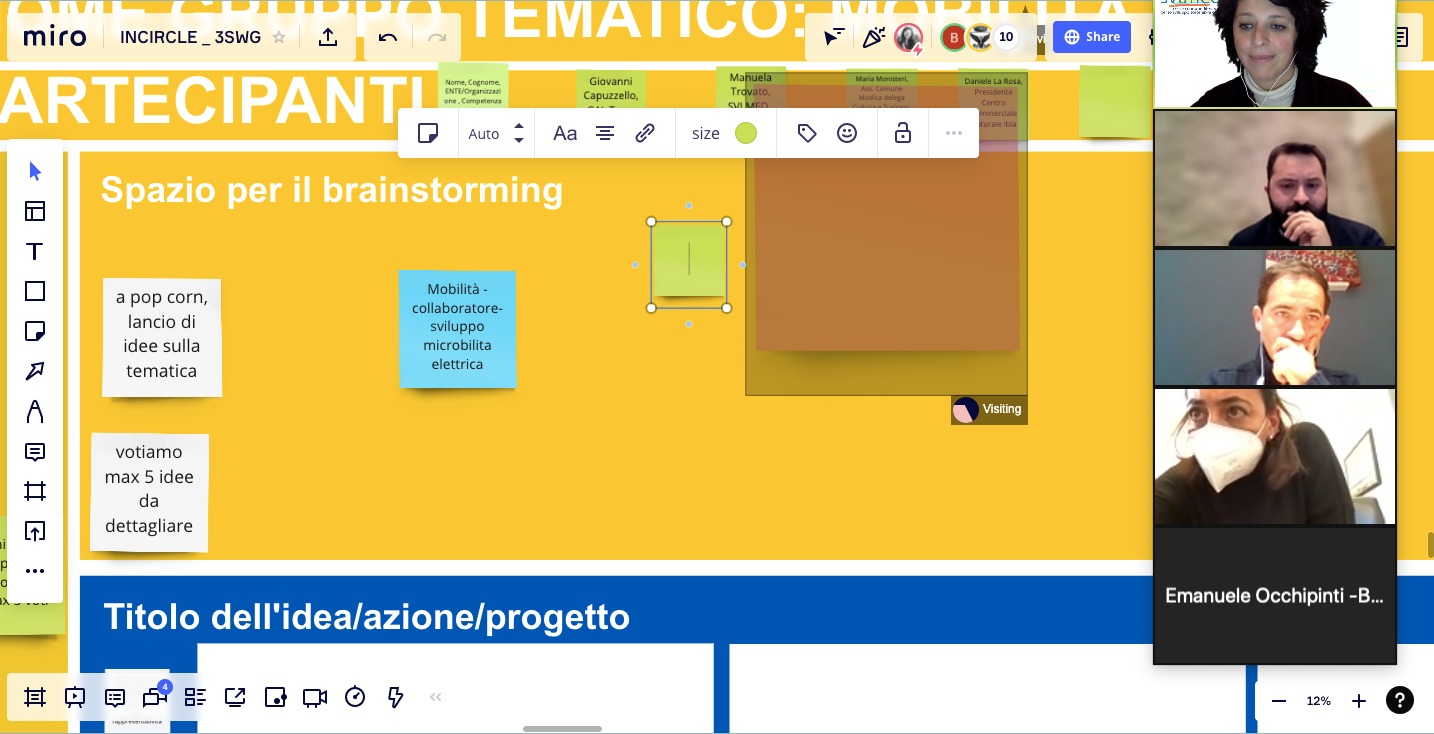Open the sticky note size option
The image size is (1434, 734).
706,133
